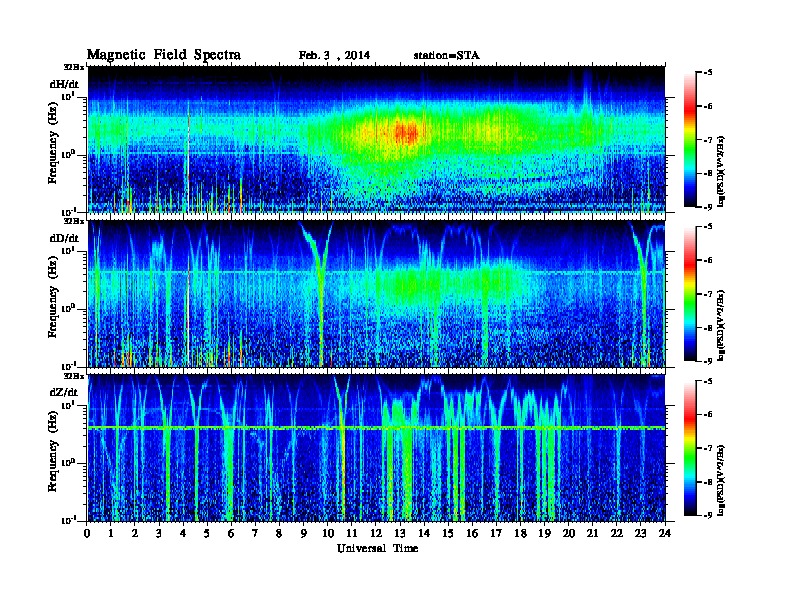The width and height of the screenshot is (792, 612).
Task: Click the "23" hour tick label
Action: (x=640, y=533)
